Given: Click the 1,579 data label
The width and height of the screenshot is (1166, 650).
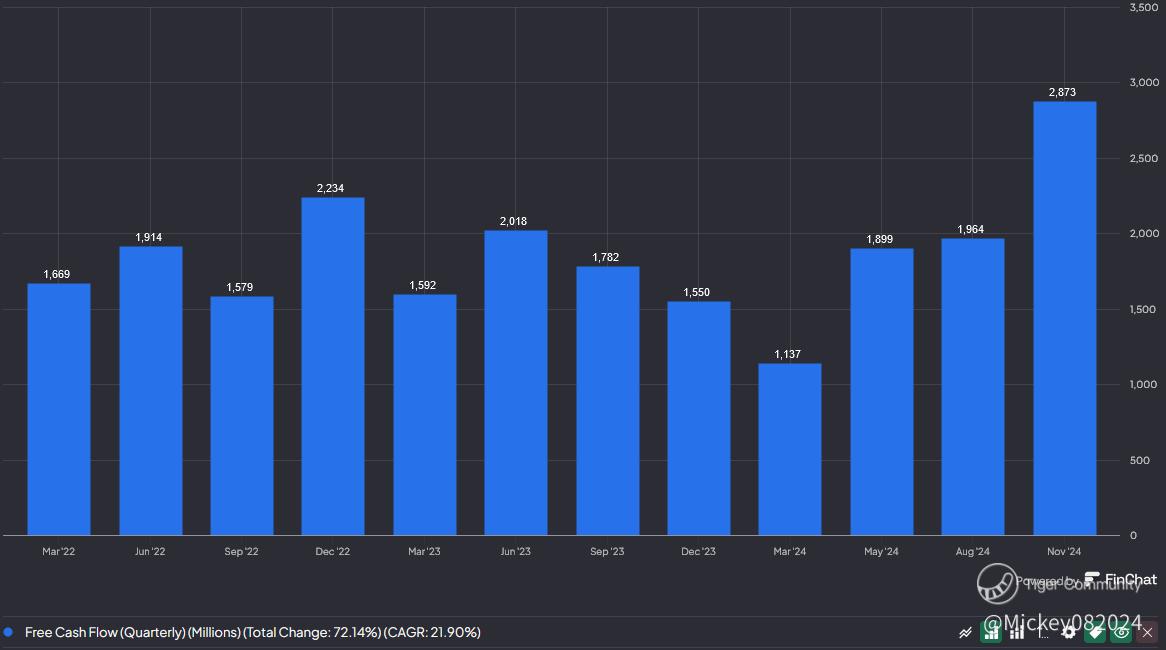Looking at the screenshot, I should click(239, 287).
